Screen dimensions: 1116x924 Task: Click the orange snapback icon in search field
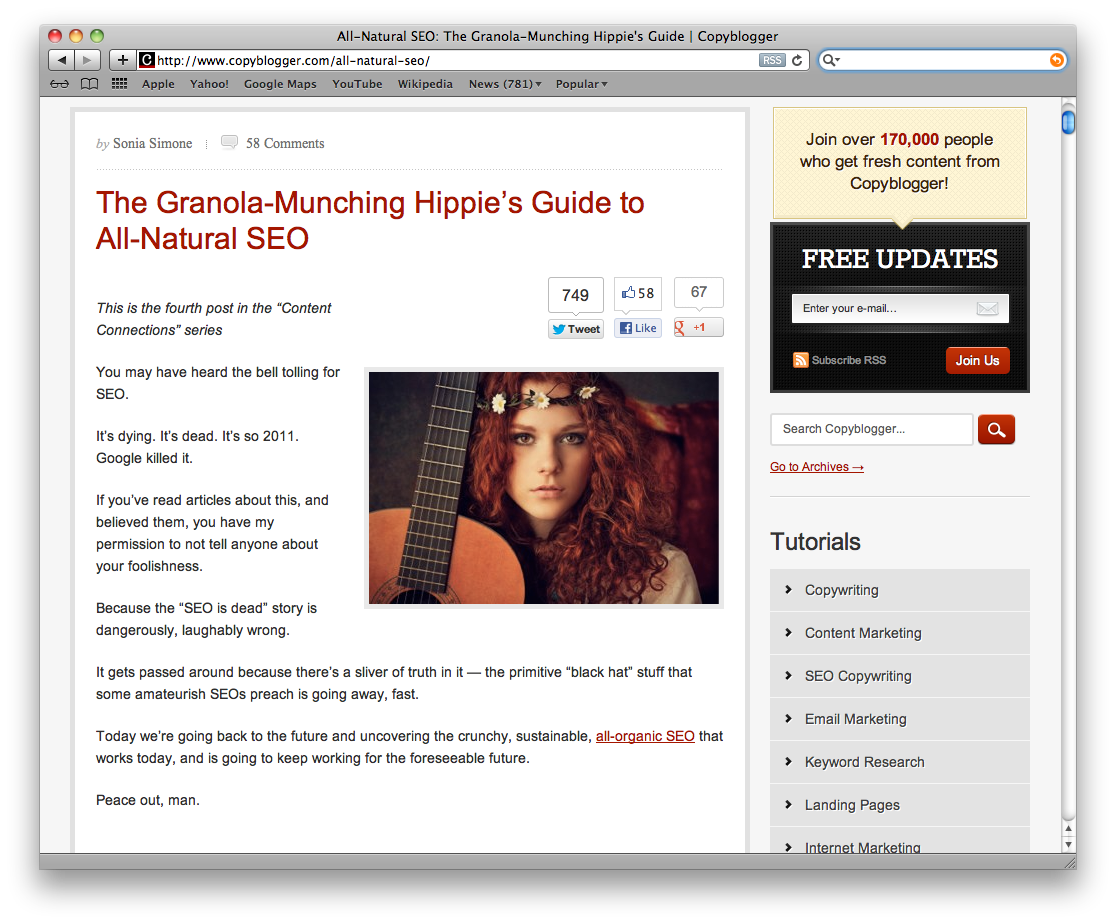[x=1057, y=61]
